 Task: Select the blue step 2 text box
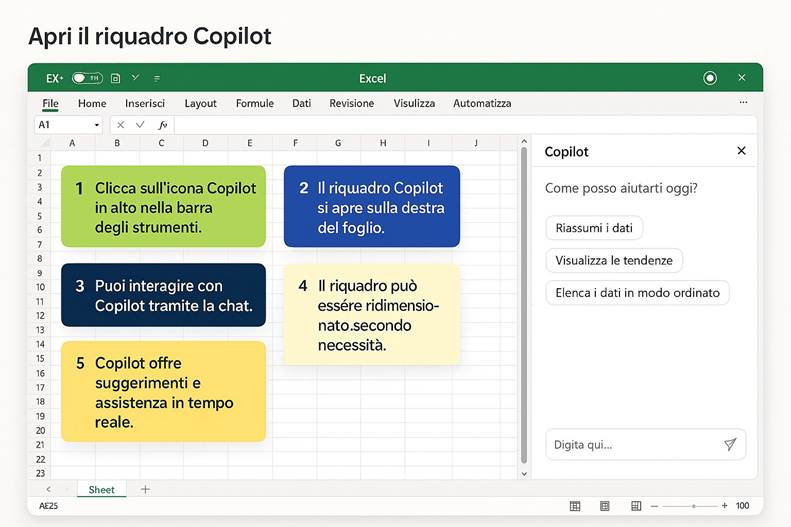tap(372, 206)
